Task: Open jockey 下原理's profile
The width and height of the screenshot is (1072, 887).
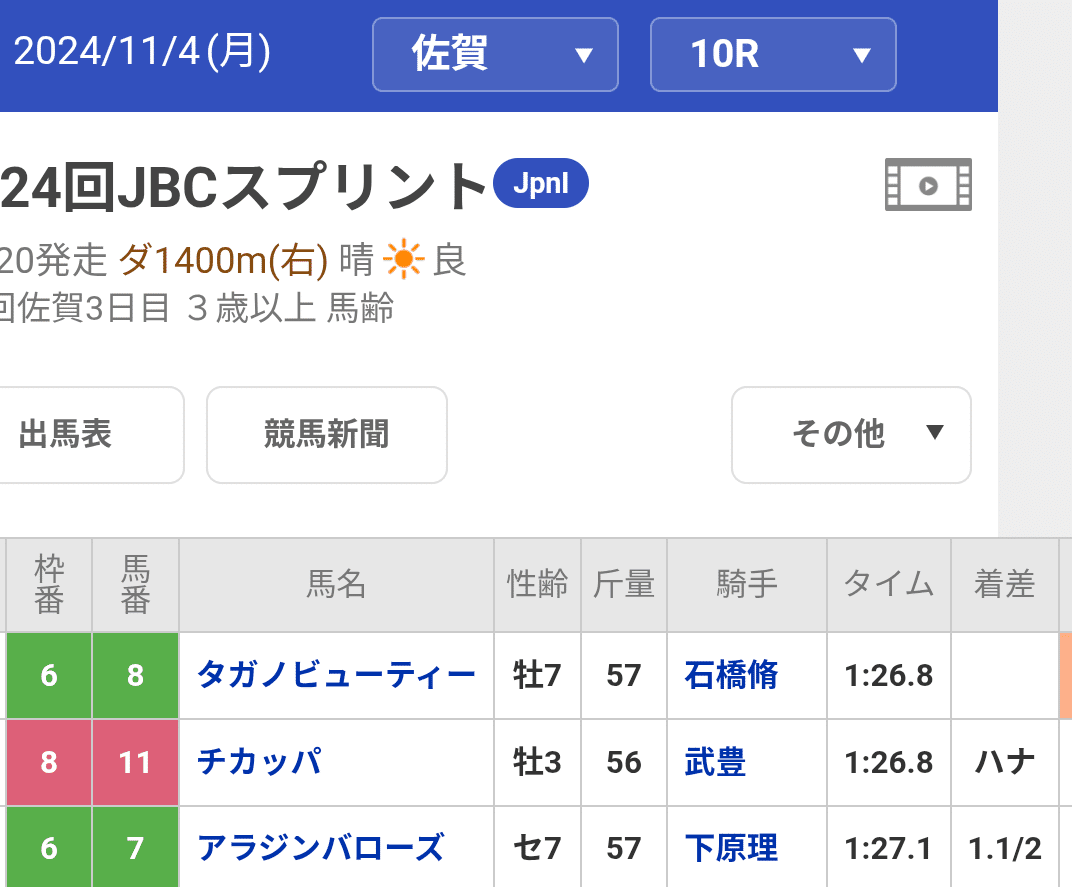Action: [x=731, y=849]
